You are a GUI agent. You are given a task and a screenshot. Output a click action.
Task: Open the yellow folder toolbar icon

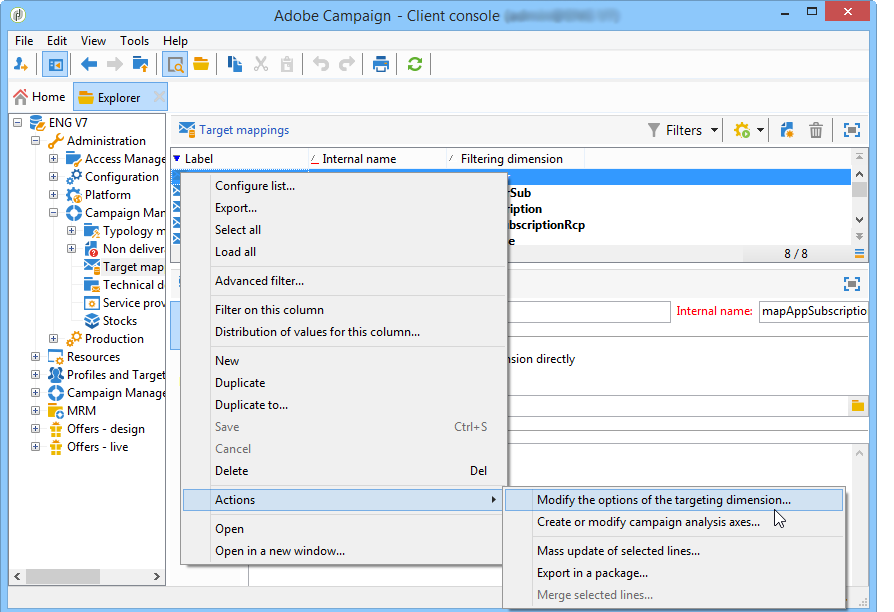201,64
